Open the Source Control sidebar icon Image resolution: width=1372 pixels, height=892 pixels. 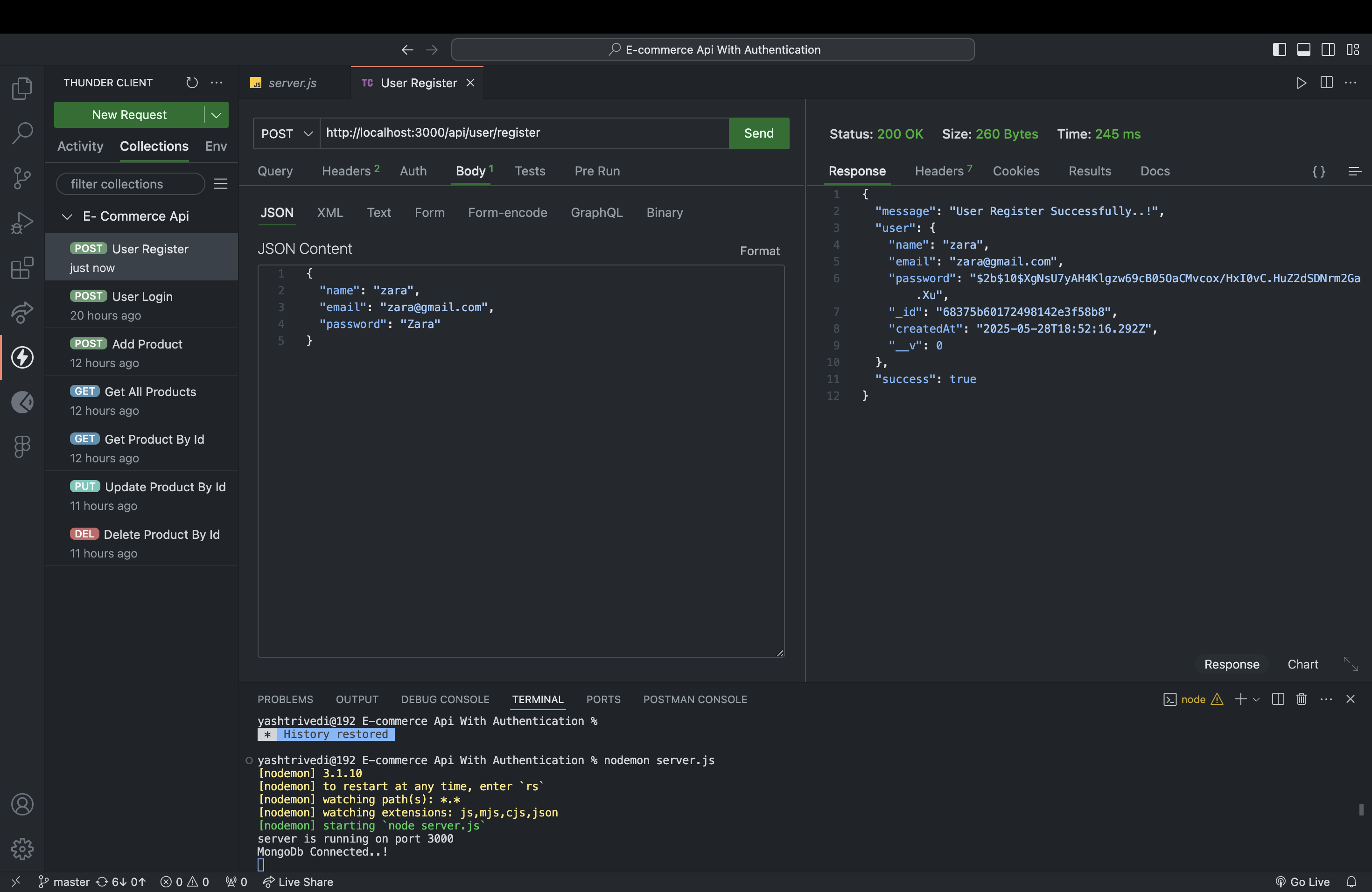pyautogui.click(x=22, y=178)
